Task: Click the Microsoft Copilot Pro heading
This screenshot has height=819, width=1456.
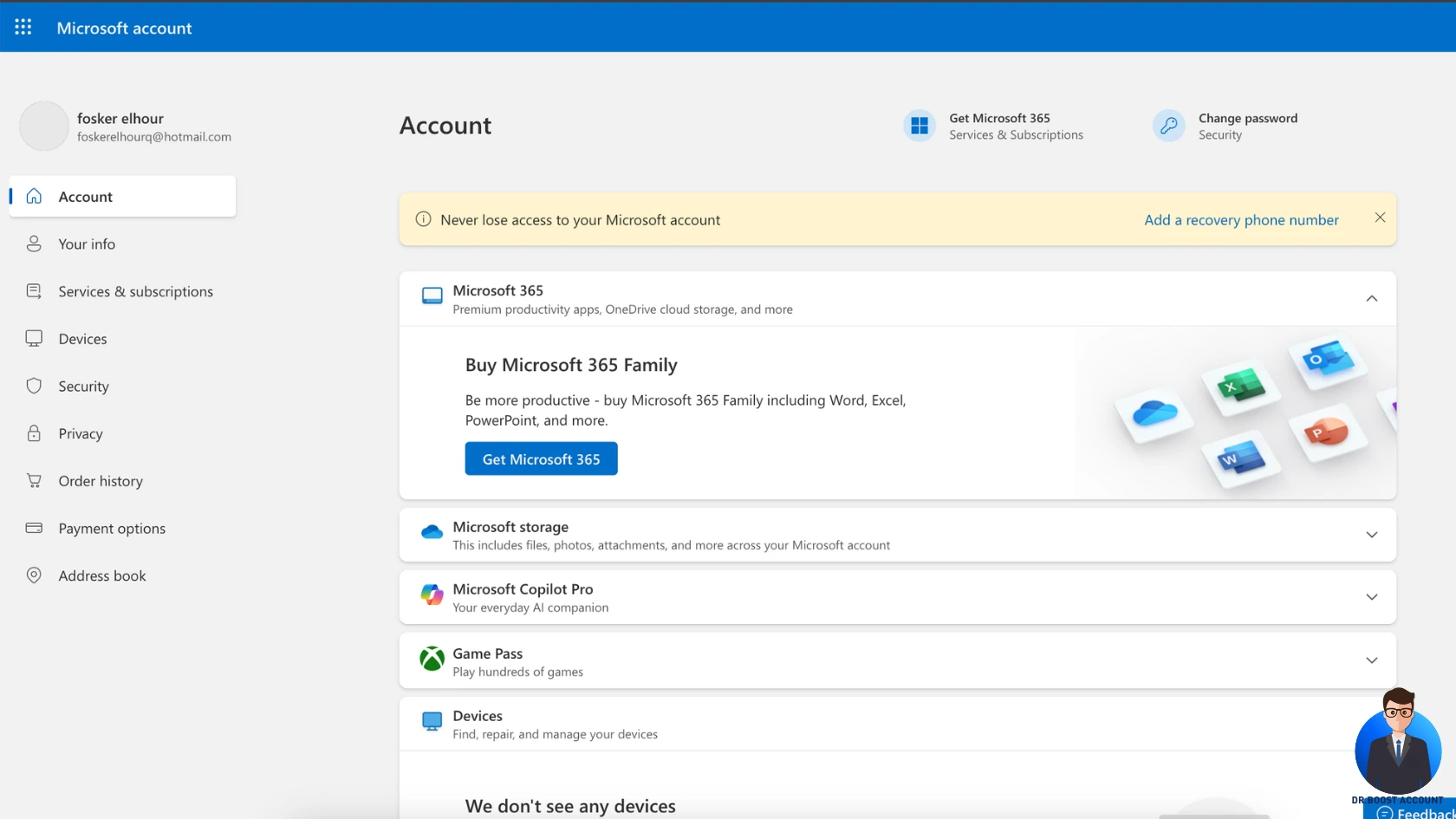Action: [x=523, y=588]
